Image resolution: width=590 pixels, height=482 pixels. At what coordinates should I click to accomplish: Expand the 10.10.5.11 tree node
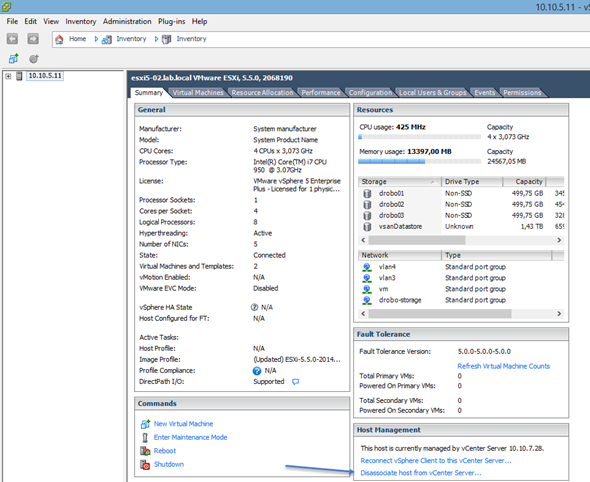8,76
